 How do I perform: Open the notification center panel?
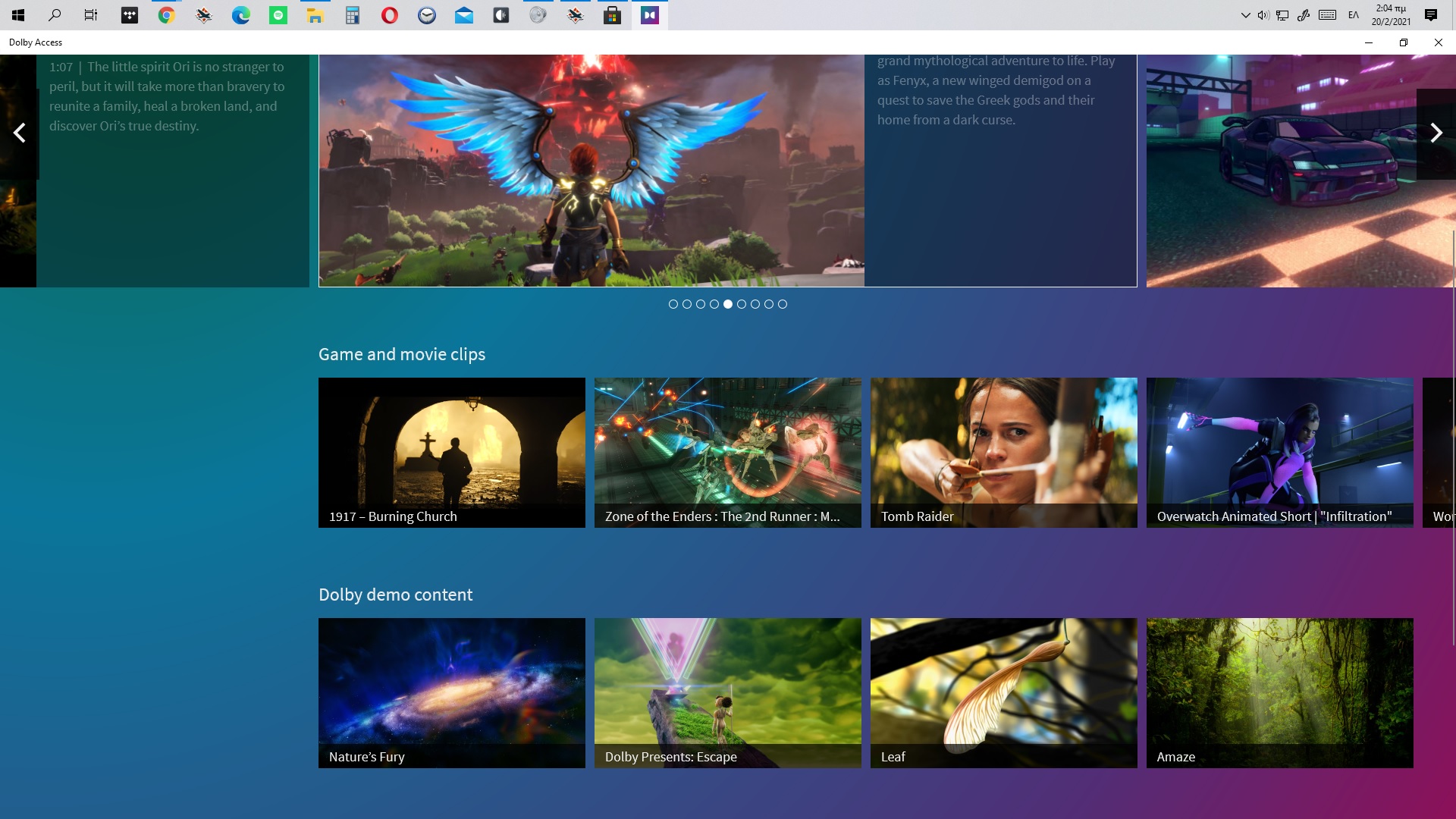(x=1431, y=15)
